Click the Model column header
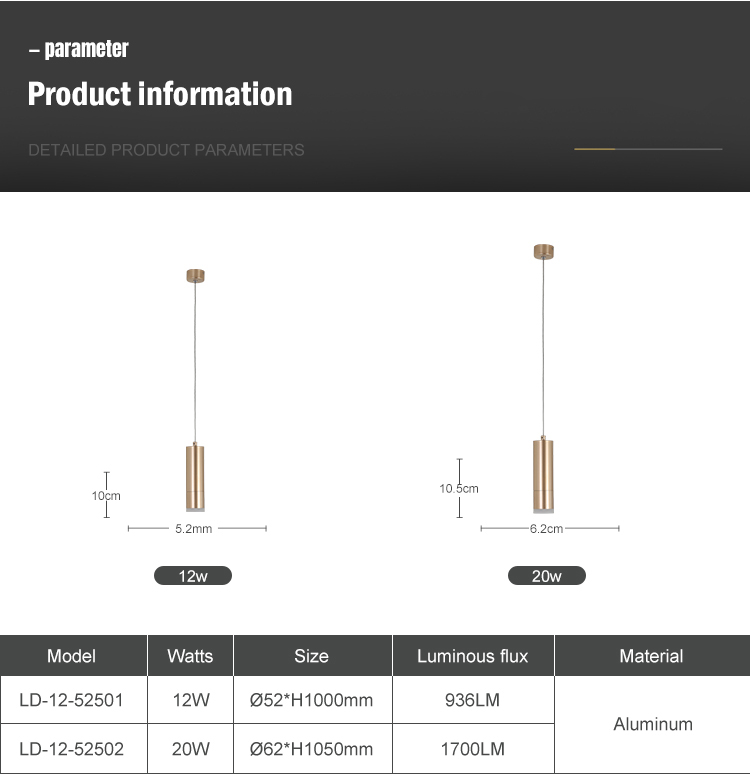 pos(72,656)
